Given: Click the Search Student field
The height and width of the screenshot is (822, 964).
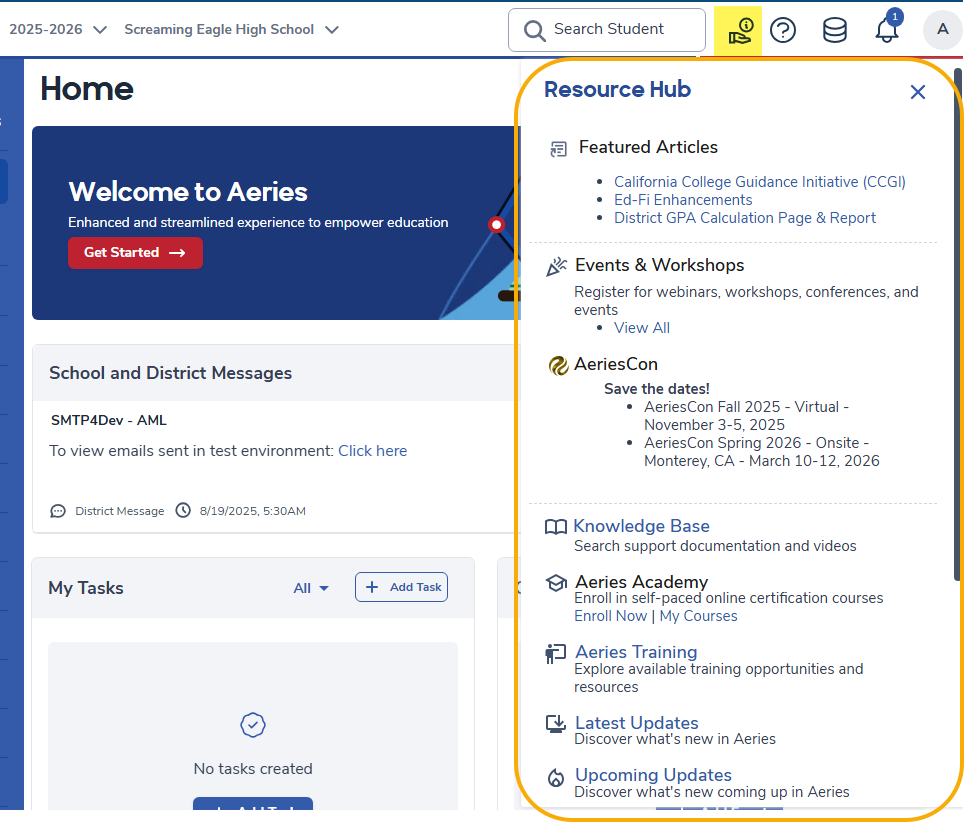Looking at the screenshot, I should point(607,30).
